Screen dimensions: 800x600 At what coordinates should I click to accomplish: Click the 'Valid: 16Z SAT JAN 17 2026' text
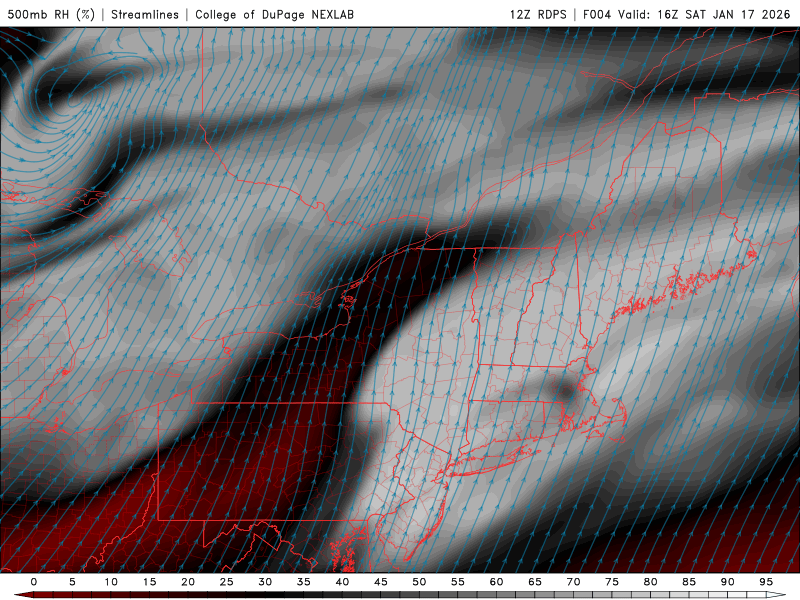point(704,14)
